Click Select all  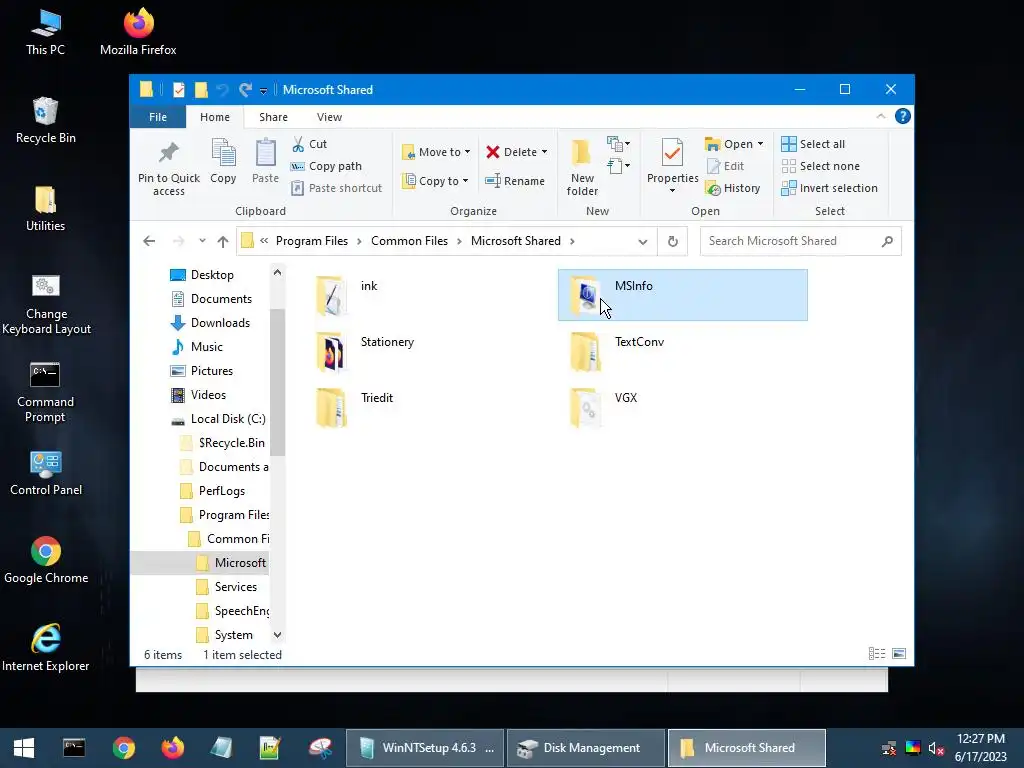pos(813,144)
